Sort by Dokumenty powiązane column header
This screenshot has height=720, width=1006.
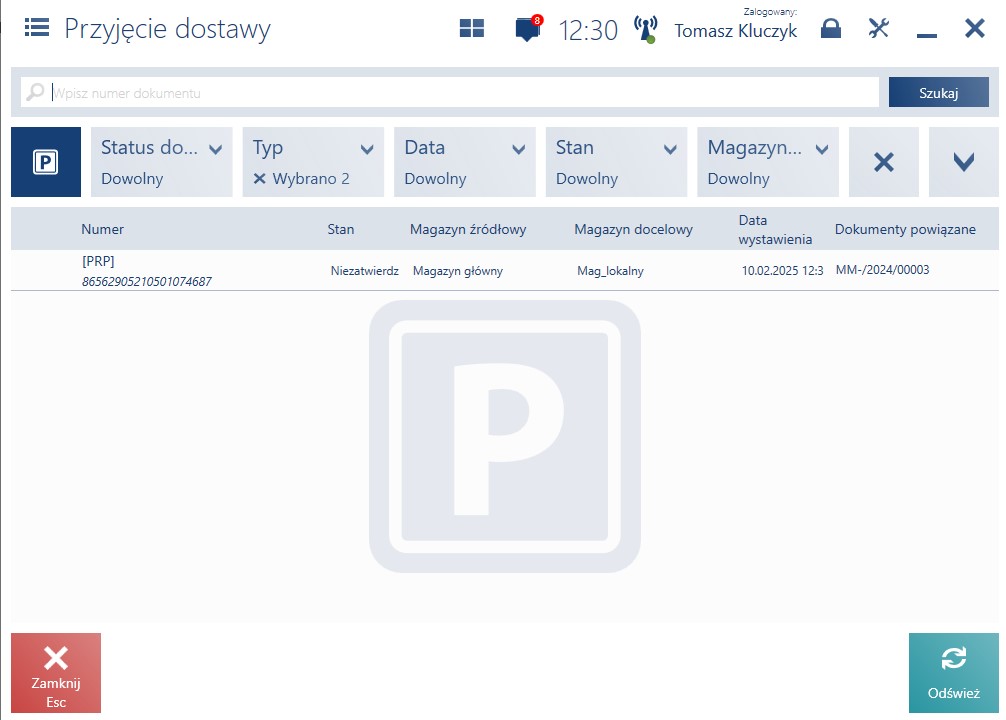click(x=905, y=229)
